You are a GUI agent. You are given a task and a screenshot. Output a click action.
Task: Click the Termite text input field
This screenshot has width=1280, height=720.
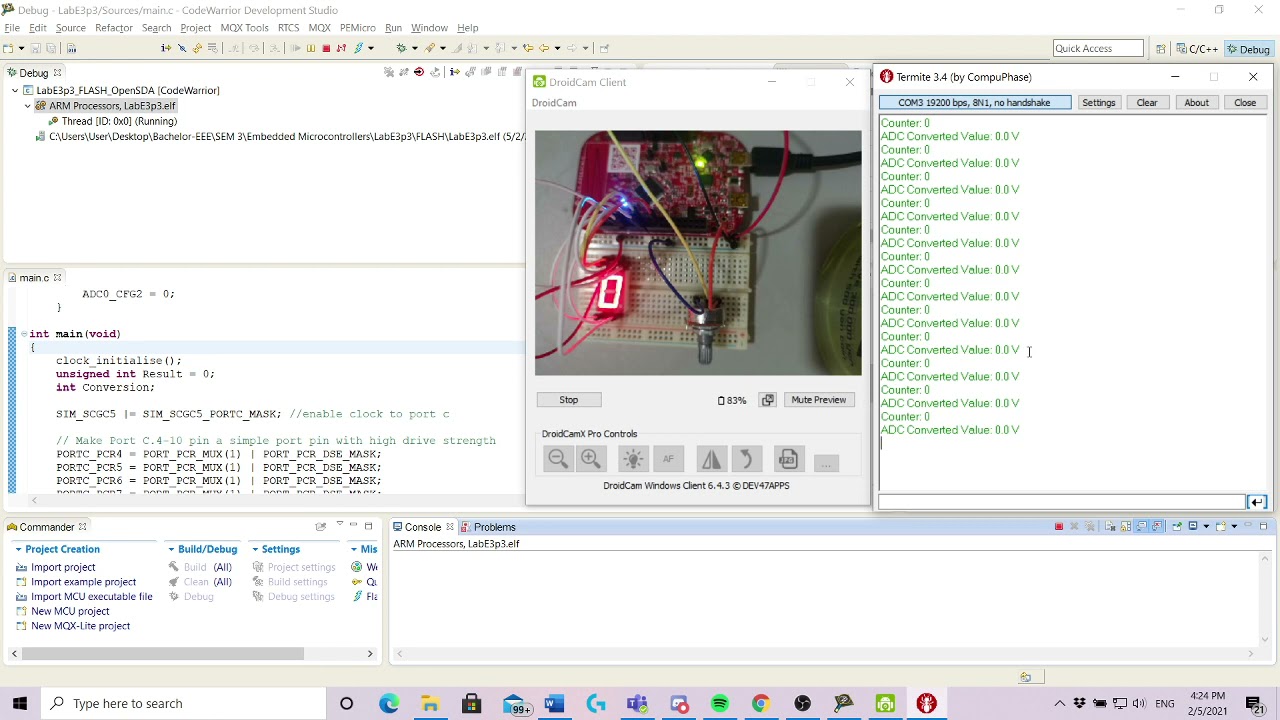(1062, 502)
